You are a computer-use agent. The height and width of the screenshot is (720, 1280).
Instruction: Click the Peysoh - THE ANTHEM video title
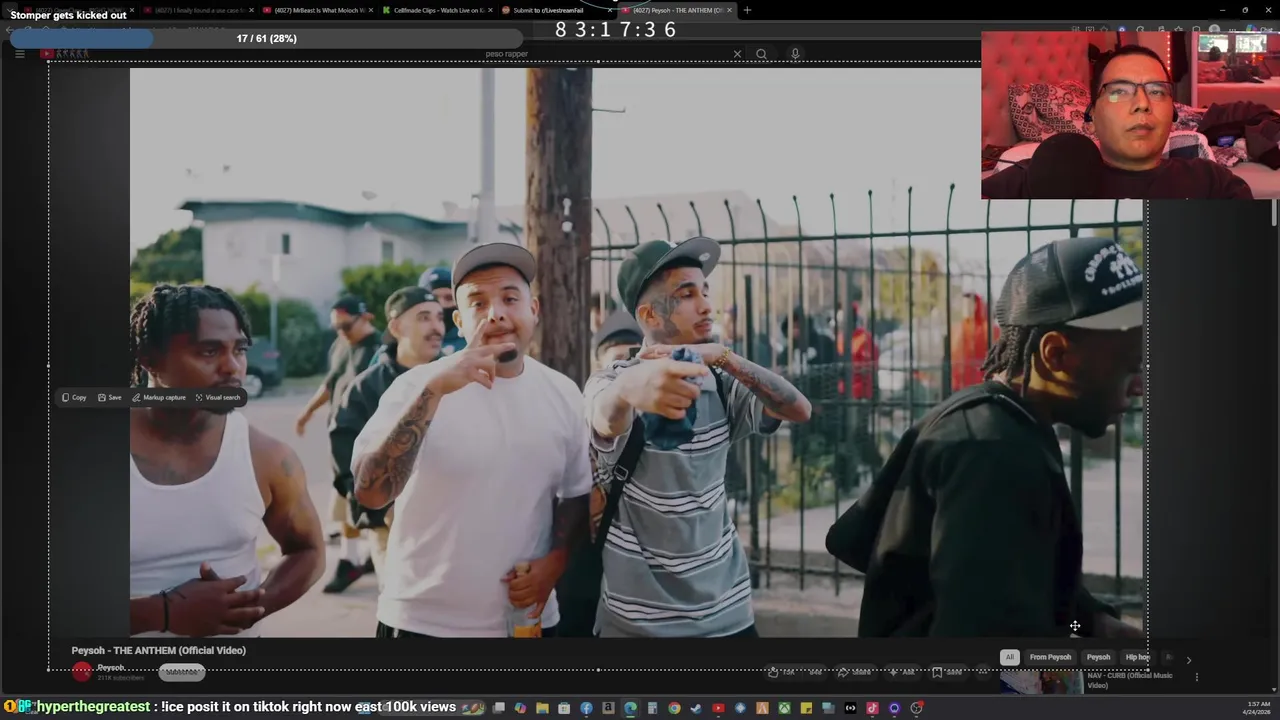[x=159, y=650]
